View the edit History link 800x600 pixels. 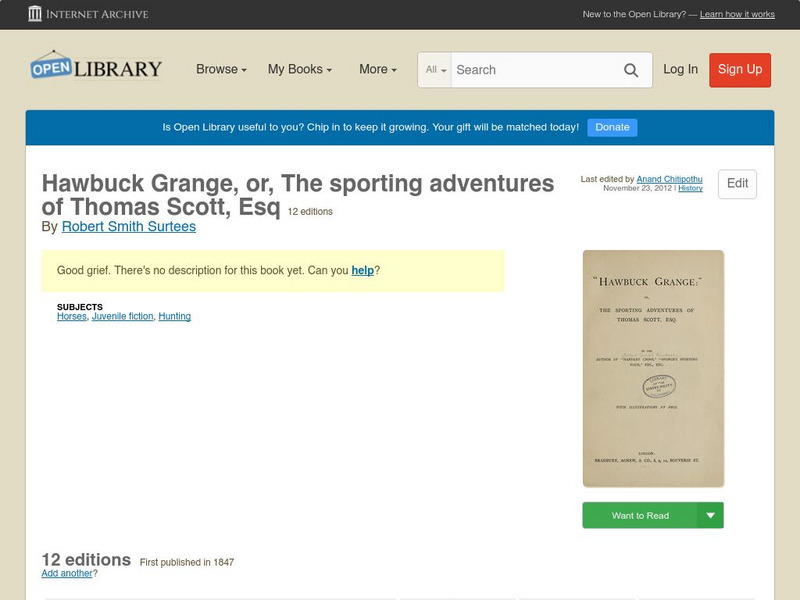pos(690,189)
